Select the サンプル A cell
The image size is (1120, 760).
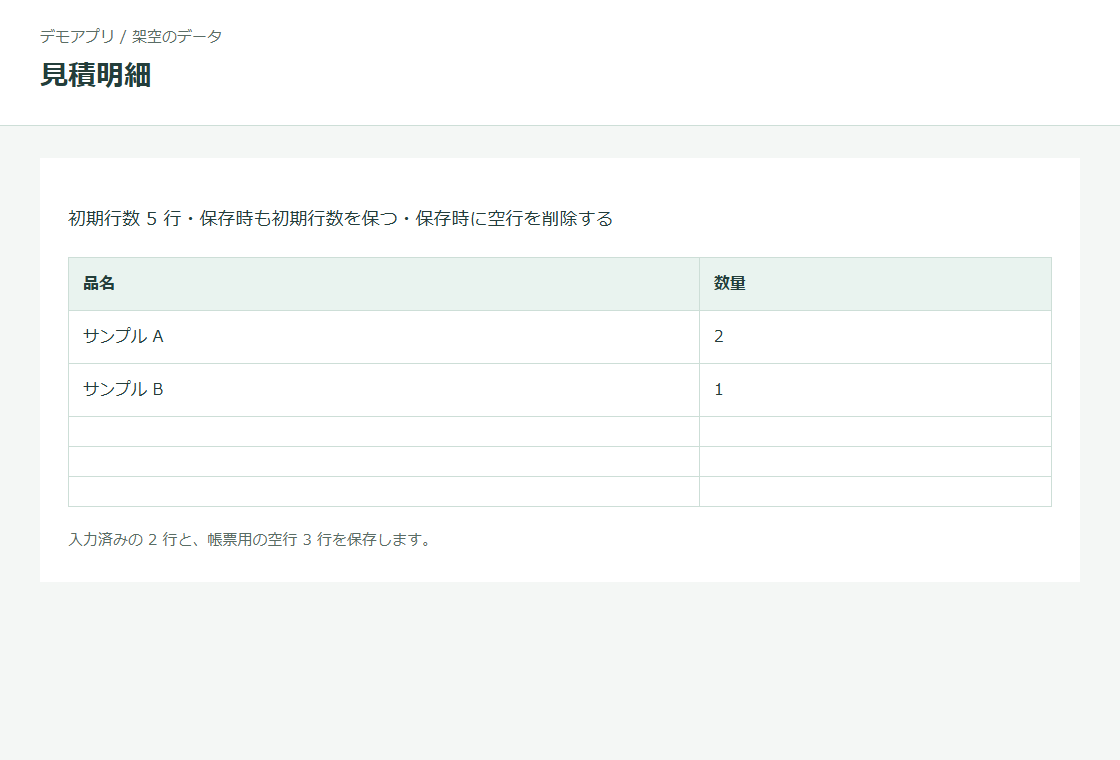click(x=384, y=336)
